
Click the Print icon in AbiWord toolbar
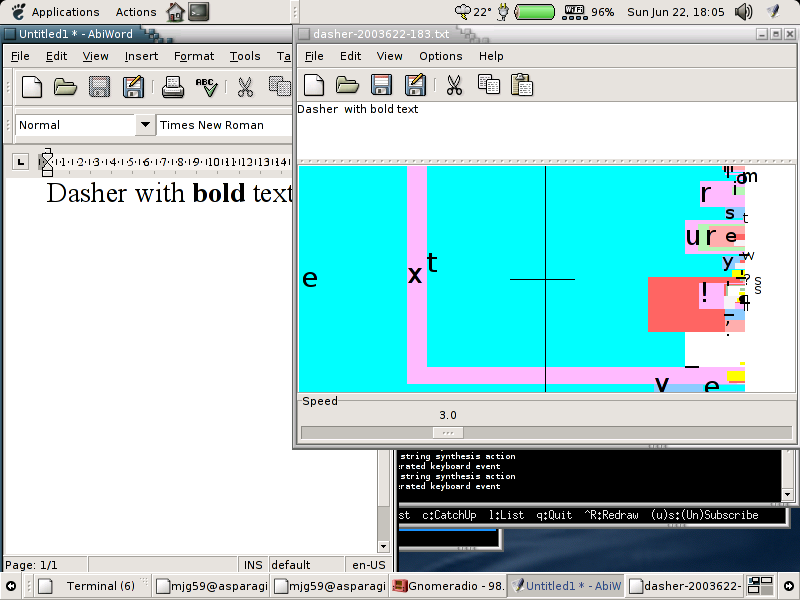[173, 87]
